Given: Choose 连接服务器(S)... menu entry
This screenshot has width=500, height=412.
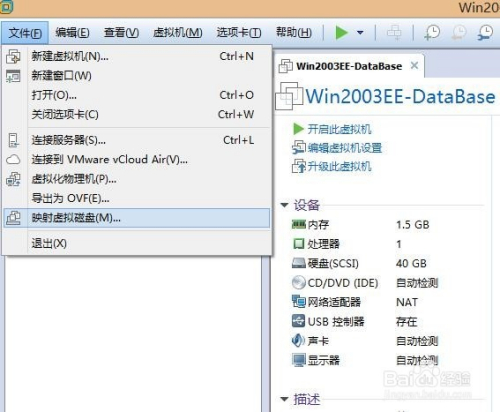Looking at the screenshot, I should [137, 140].
